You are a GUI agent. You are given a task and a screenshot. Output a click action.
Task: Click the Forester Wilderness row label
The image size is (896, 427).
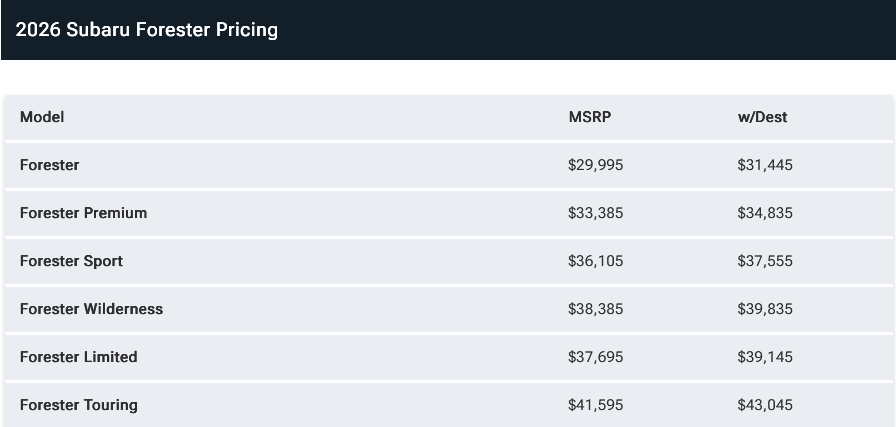pos(91,309)
